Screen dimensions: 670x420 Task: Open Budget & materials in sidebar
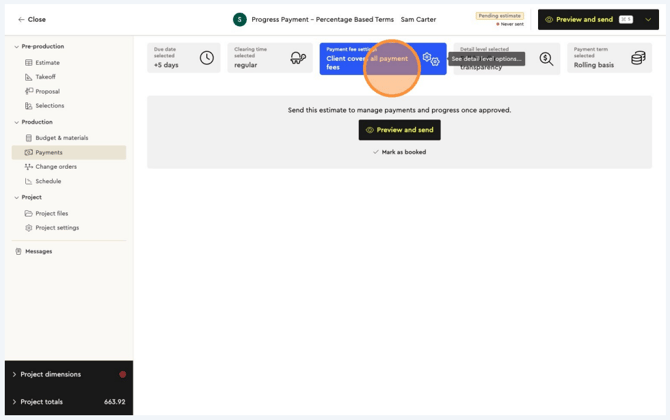pyautogui.click(x=61, y=138)
